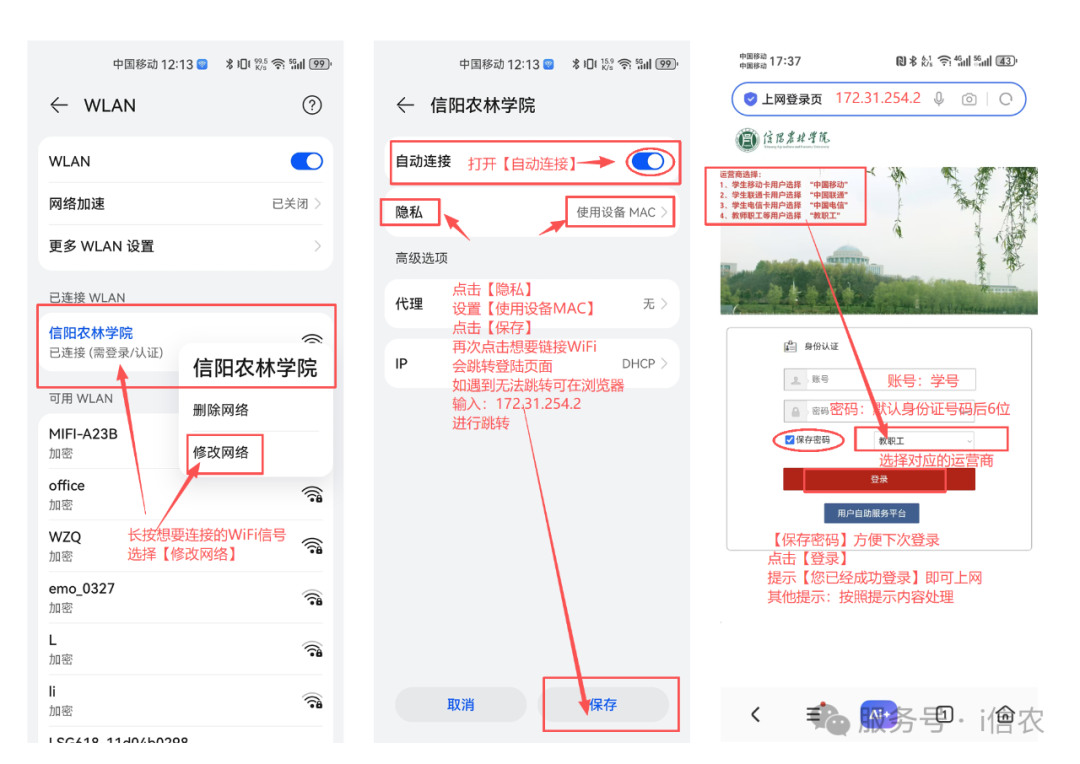Turn off the WLAN switch

click(x=306, y=161)
